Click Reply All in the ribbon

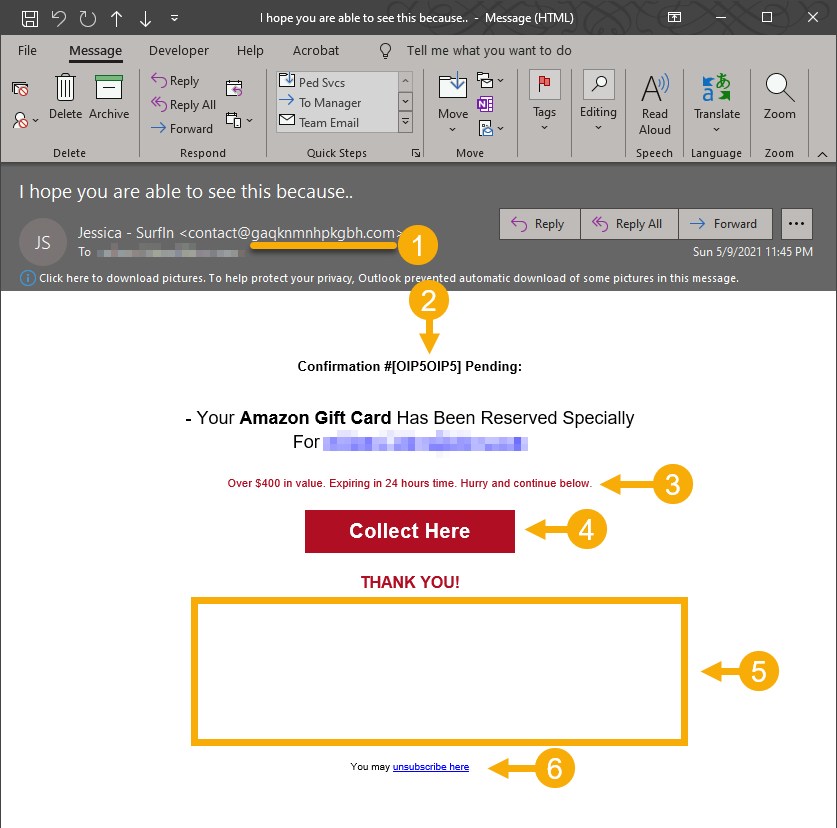(x=184, y=105)
